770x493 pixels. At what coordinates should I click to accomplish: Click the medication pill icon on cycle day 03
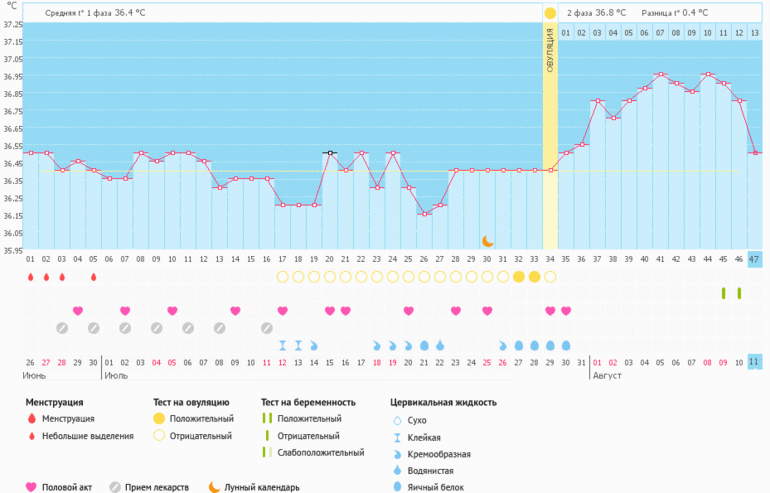[62, 328]
